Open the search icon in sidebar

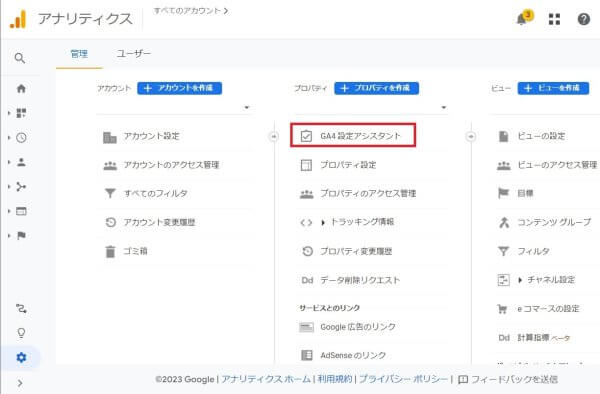20,58
